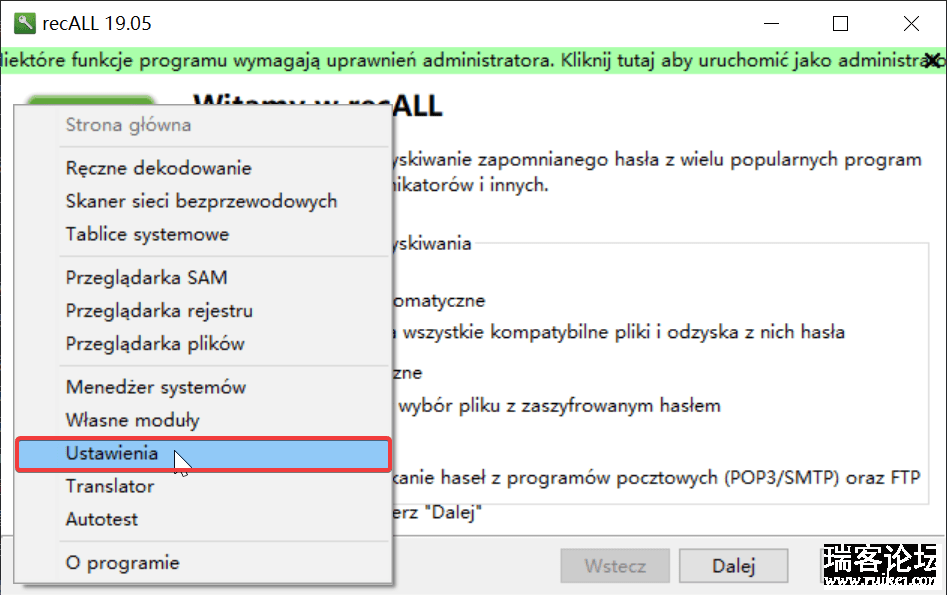This screenshot has width=947, height=595.
Task: Open Przeglądarka rejestru menu entry
Action: pos(204,311)
